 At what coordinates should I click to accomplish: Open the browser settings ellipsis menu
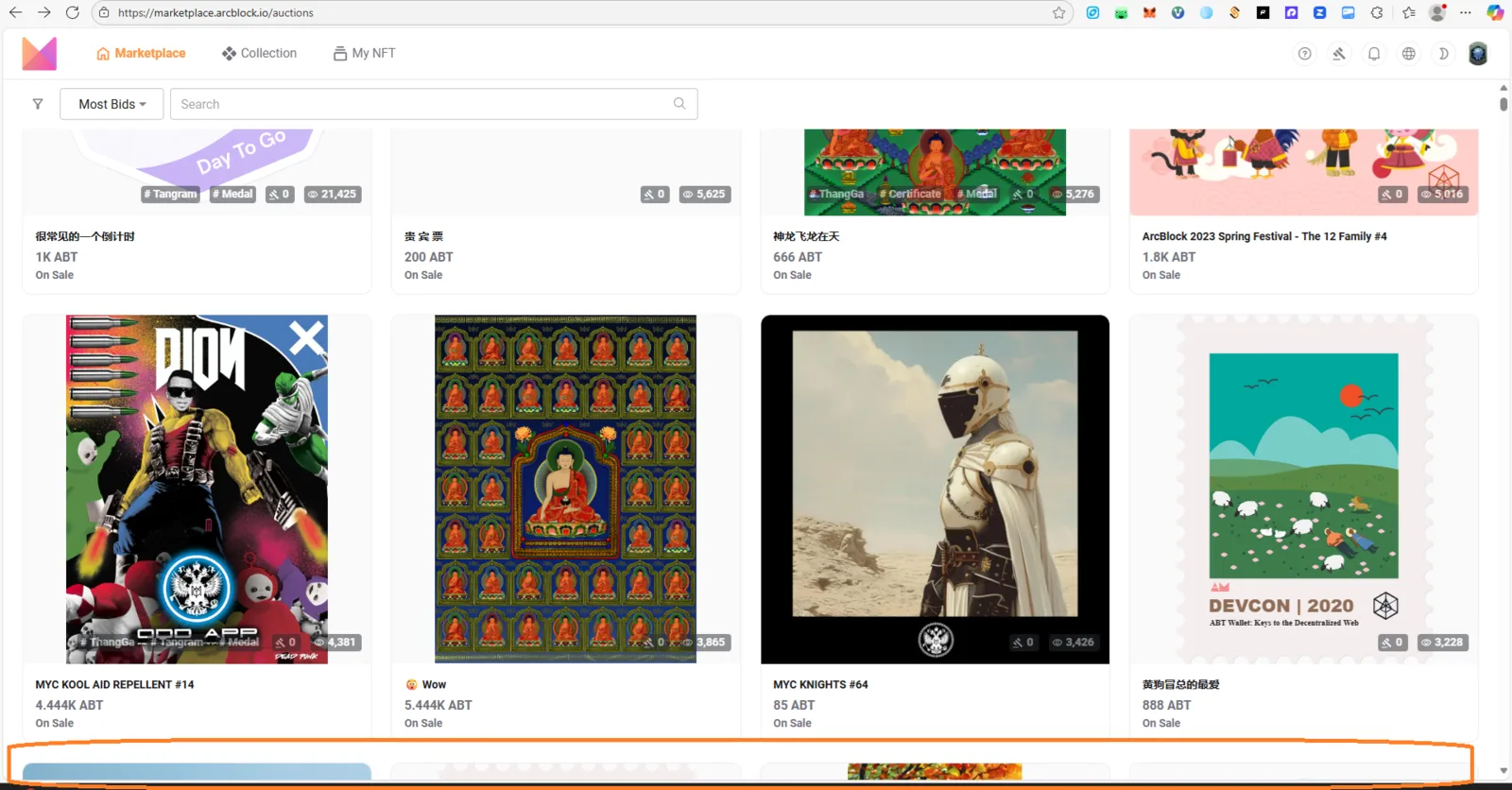point(1466,13)
